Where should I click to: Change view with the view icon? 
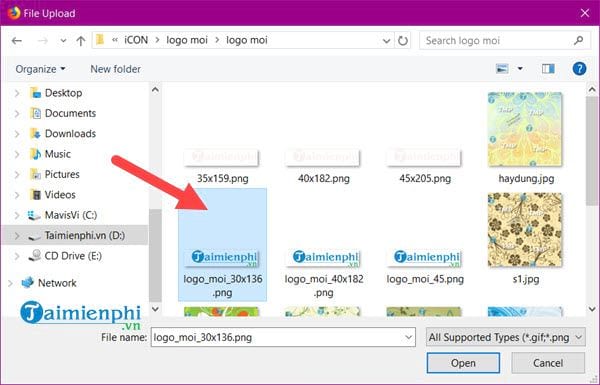pyautogui.click(x=502, y=69)
